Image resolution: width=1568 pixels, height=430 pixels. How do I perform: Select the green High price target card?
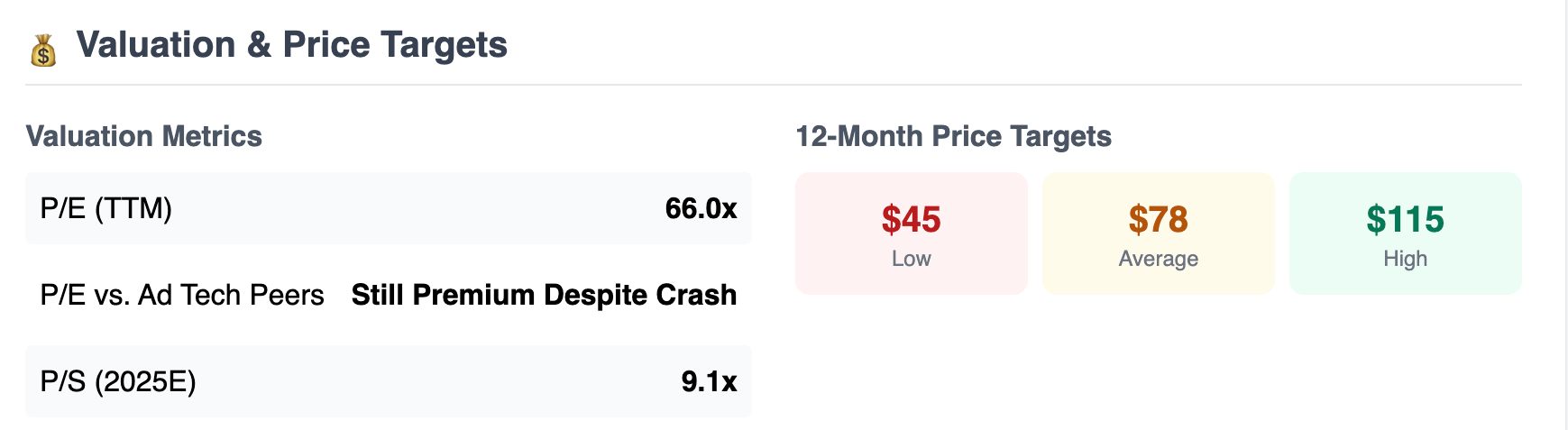(x=1406, y=233)
